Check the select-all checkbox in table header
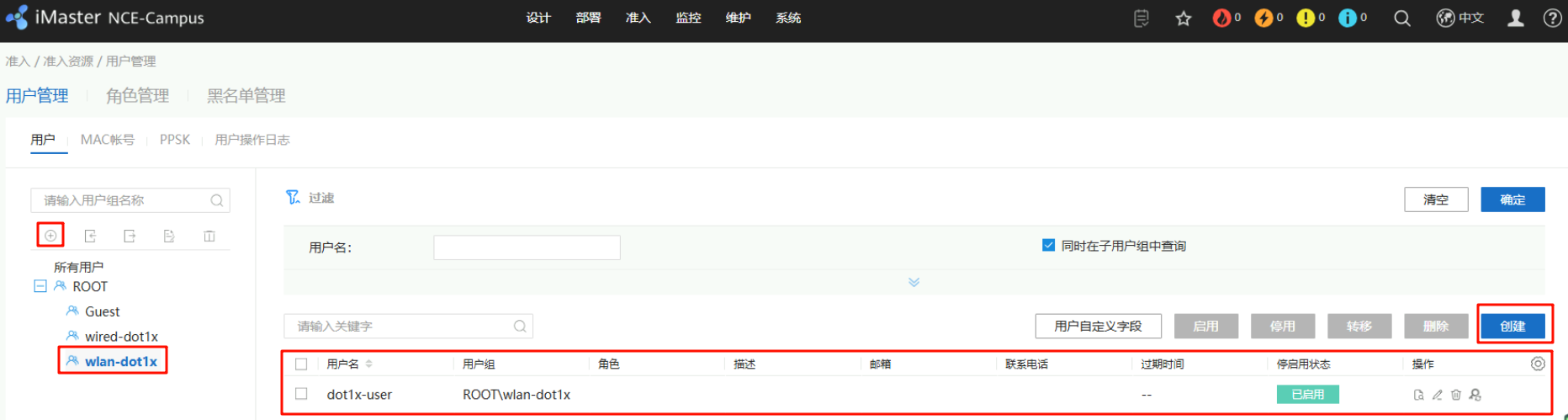This screenshot has width=1568, height=420. pyautogui.click(x=301, y=364)
